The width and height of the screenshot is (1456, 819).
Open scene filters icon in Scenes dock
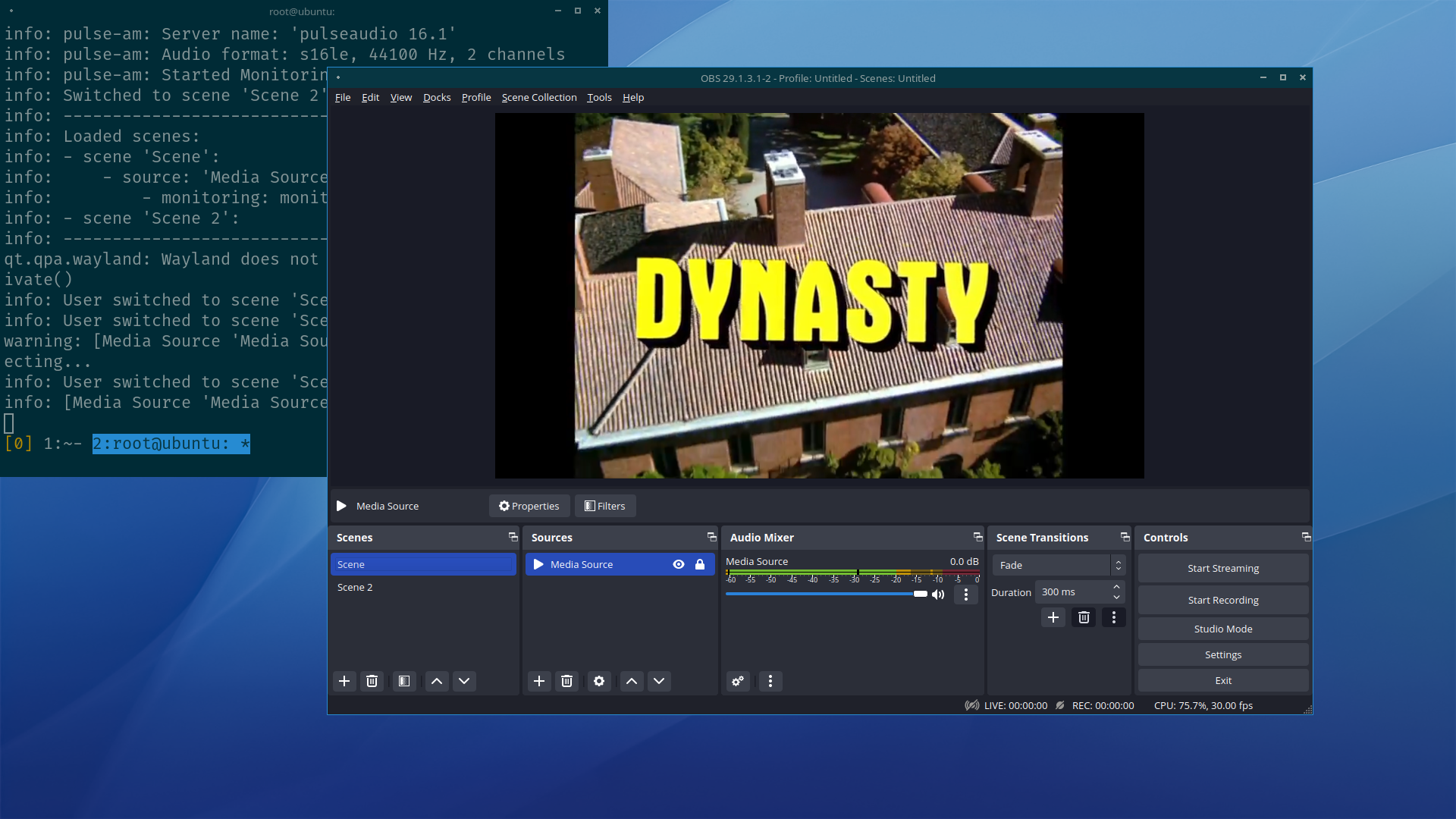point(404,681)
